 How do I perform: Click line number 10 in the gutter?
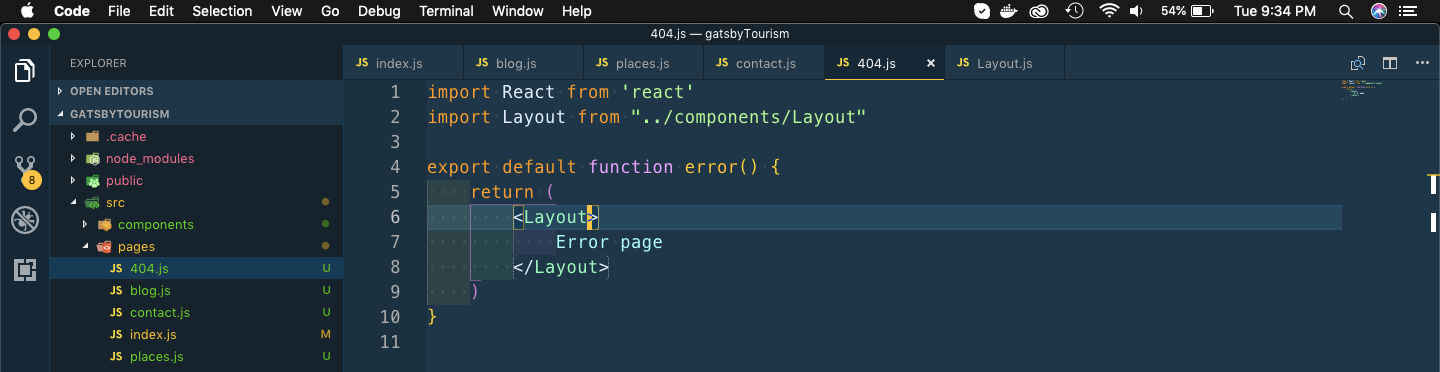pos(389,317)
